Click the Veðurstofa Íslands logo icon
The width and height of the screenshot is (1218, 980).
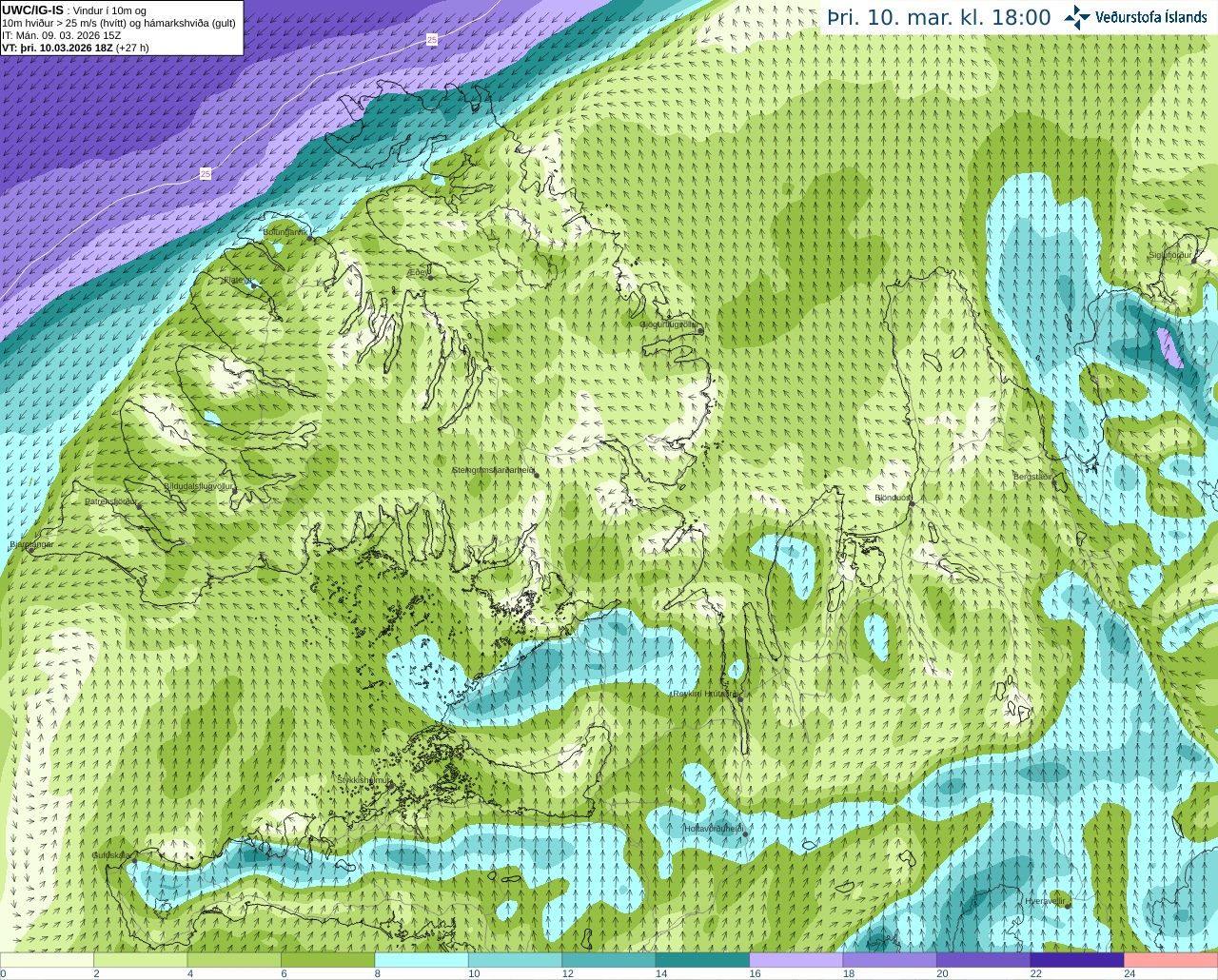tap(1077, 17)
